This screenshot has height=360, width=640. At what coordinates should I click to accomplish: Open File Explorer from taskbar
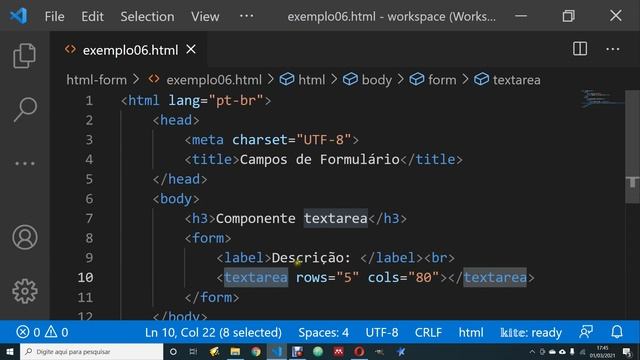point(235,351)
